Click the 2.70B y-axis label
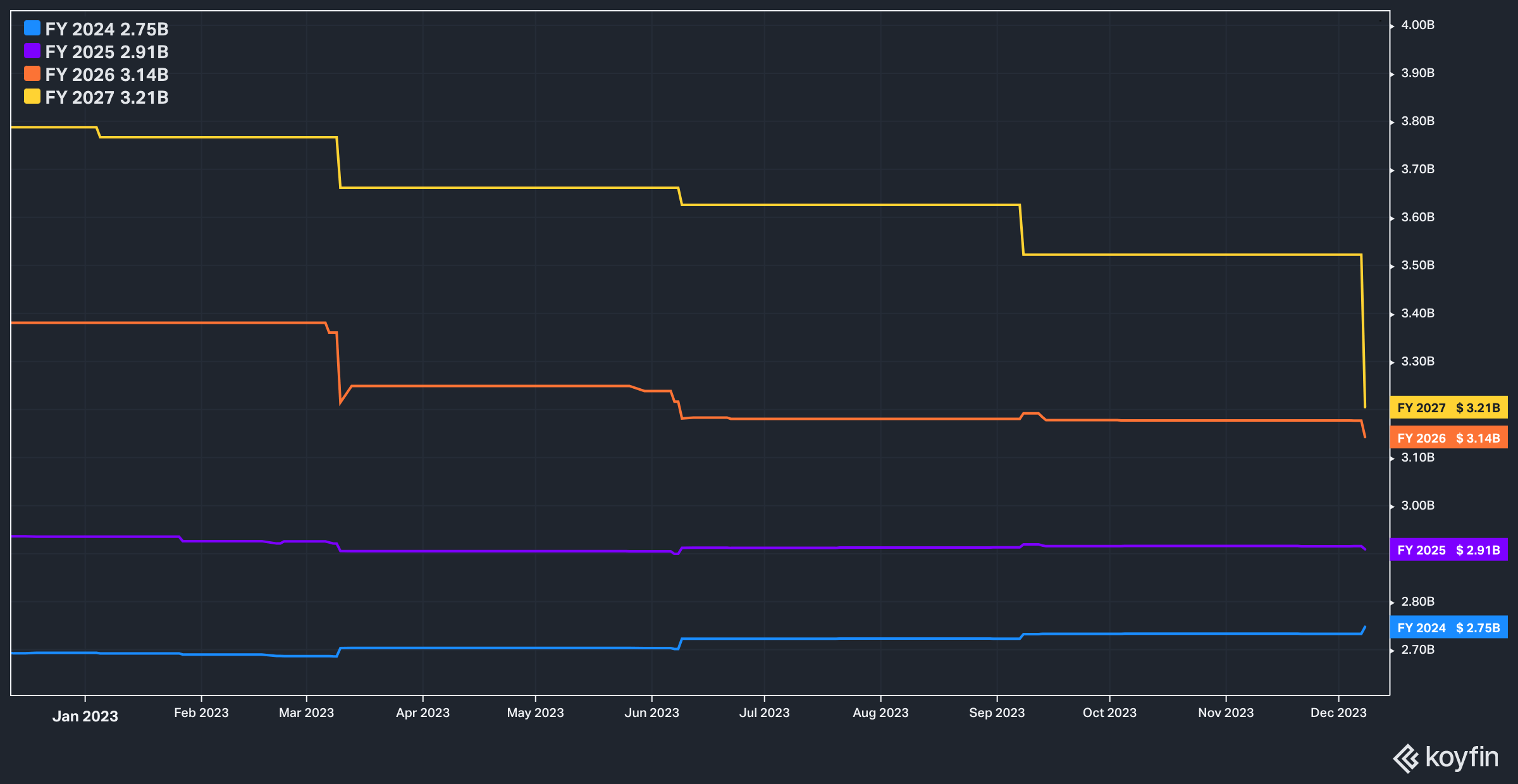 point(1417,649)
